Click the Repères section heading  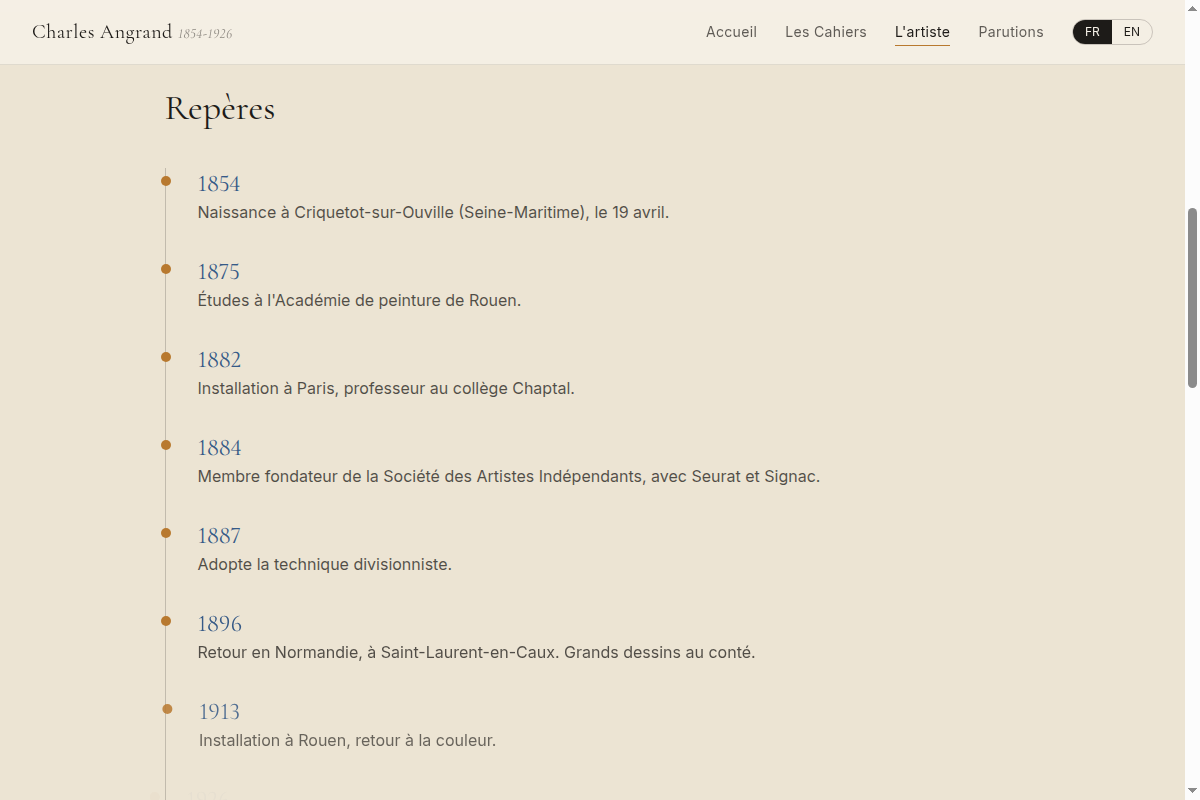click(220, 108)
